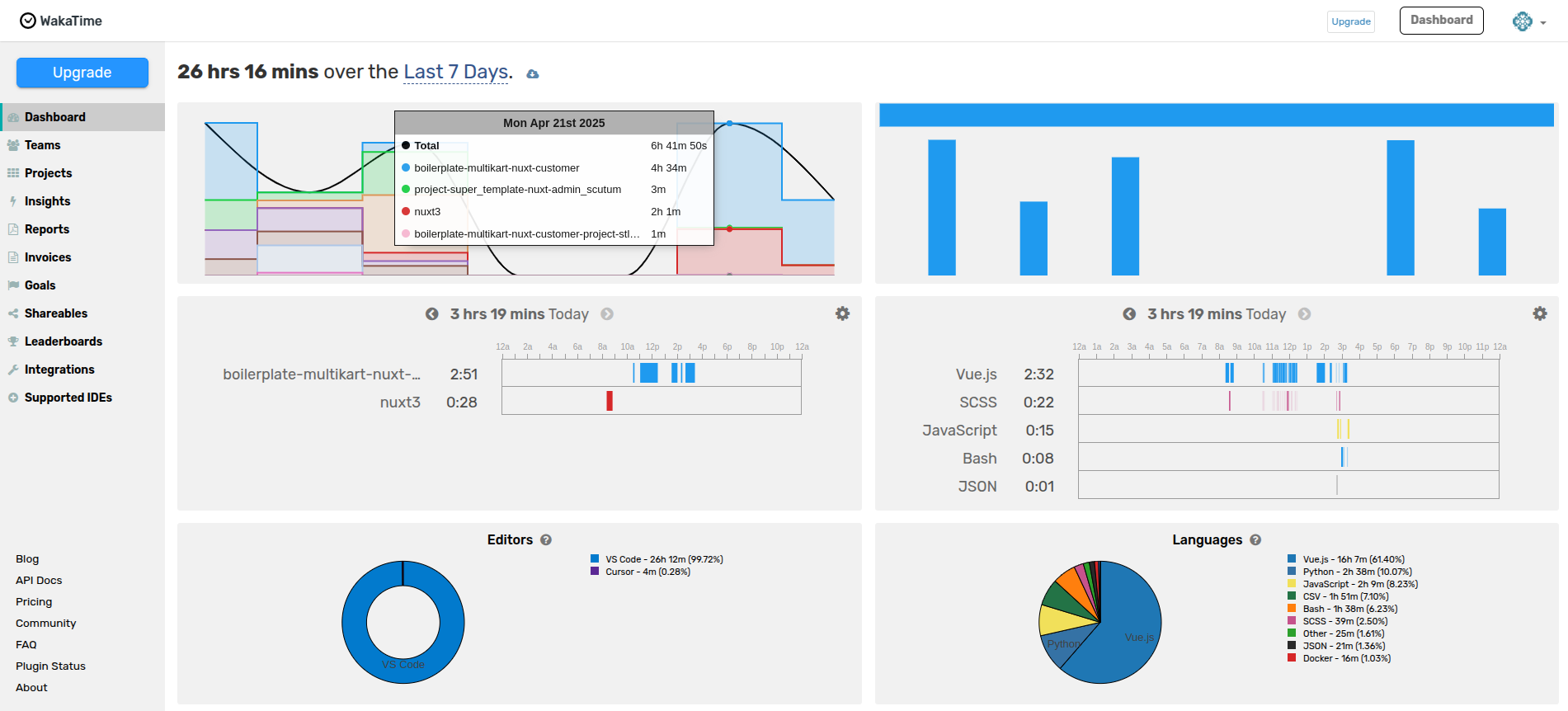Screen dimensions: 1568x711
Task: Click the WakaTime logo in header
Action: (61, 21)
